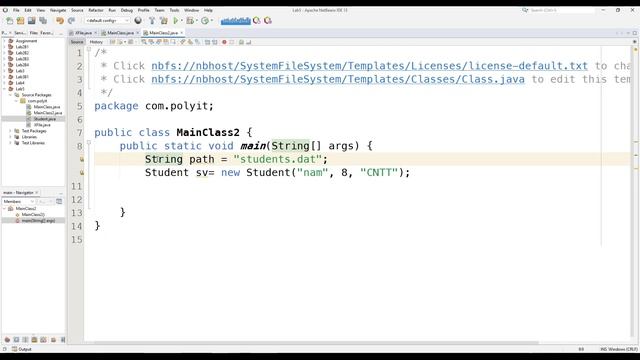The height and width of the screenshot is (360, 640).
Task: Expand the Libraries node
Action: [x=11, y=137]
